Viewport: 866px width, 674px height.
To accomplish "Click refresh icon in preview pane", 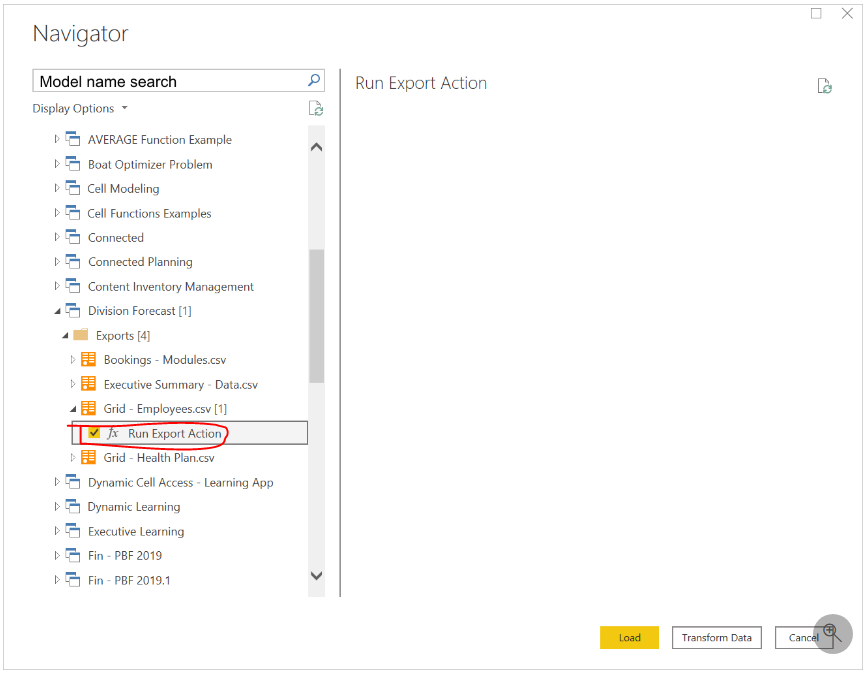I will click(825, 86).
